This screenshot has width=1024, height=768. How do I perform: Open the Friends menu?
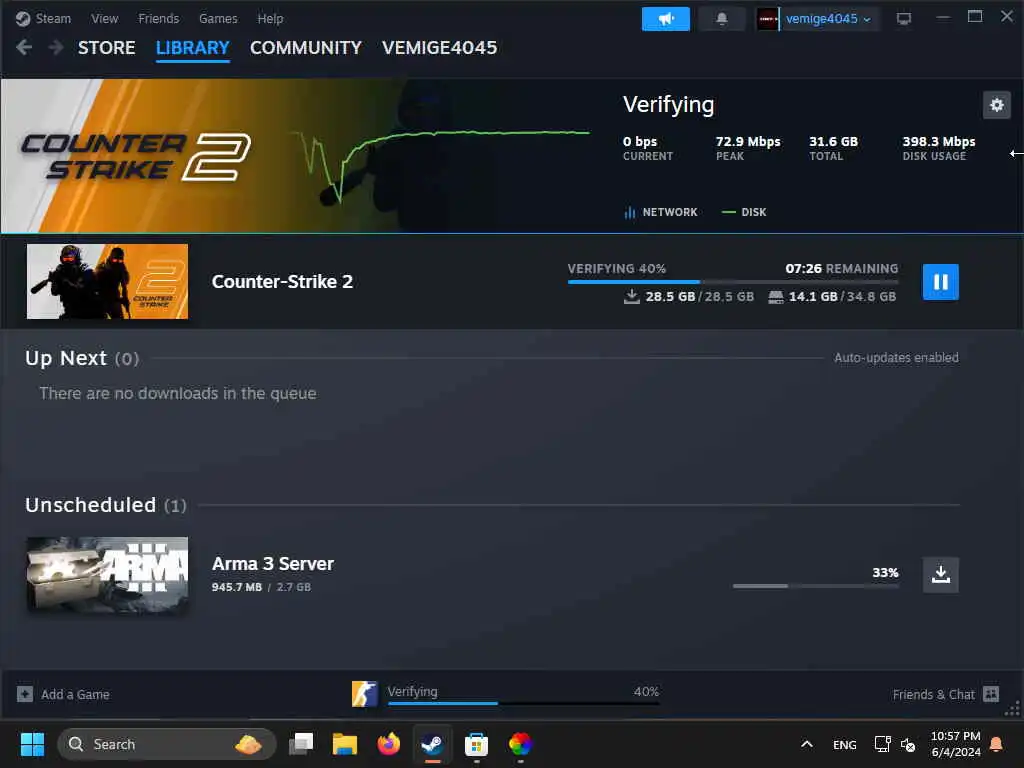coord(158,18)
